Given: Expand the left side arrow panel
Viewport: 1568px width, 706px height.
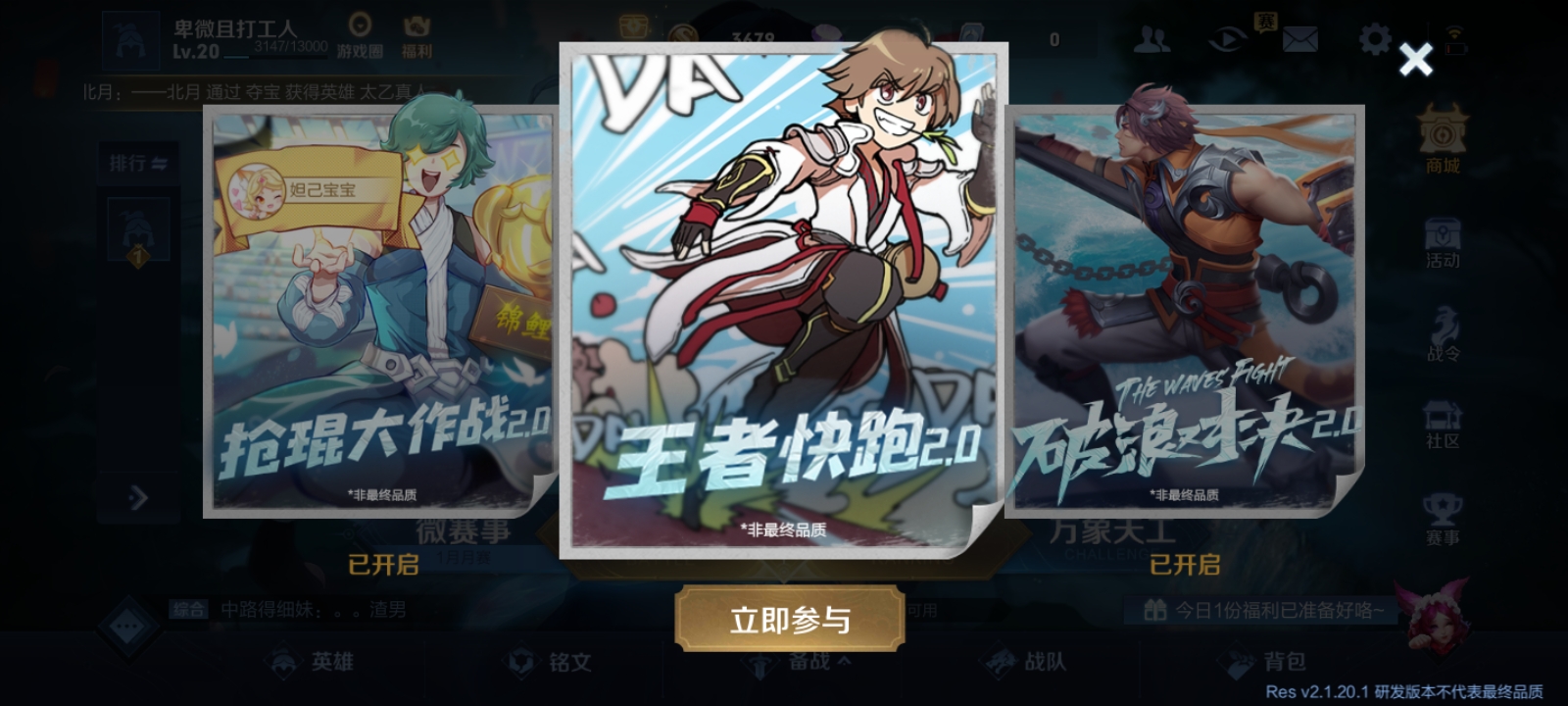Looking at the screenshot, I should (x=138, y=498).
